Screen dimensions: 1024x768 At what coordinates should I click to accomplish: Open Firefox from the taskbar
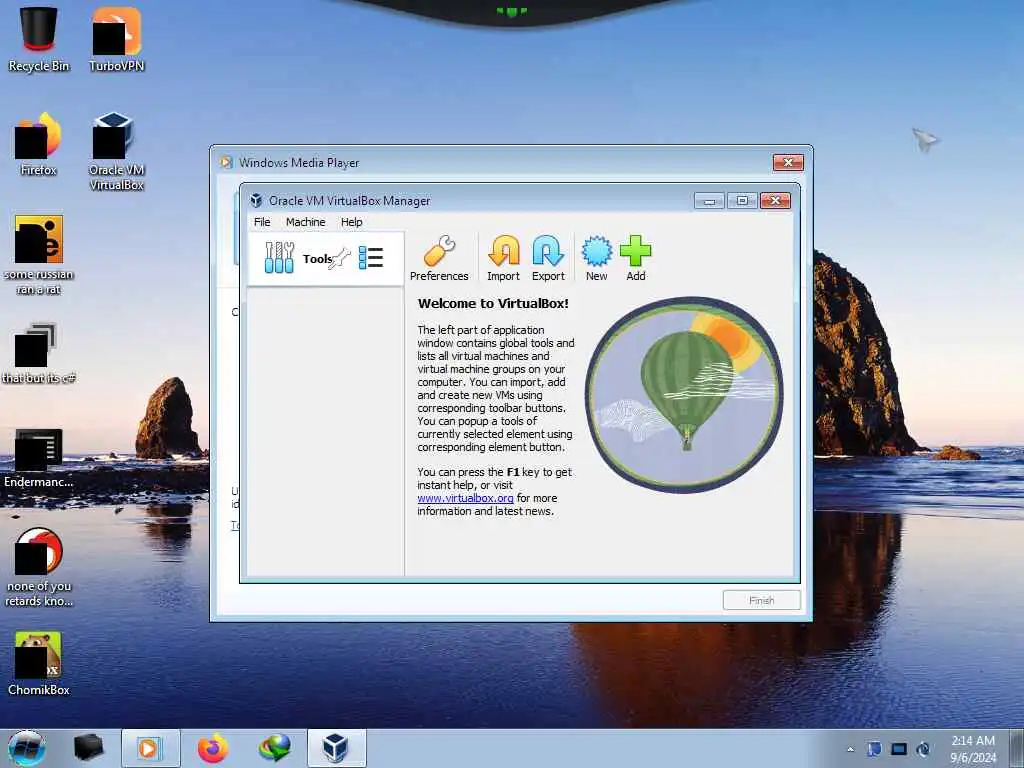pyautogui.click(x=213, y=748)
